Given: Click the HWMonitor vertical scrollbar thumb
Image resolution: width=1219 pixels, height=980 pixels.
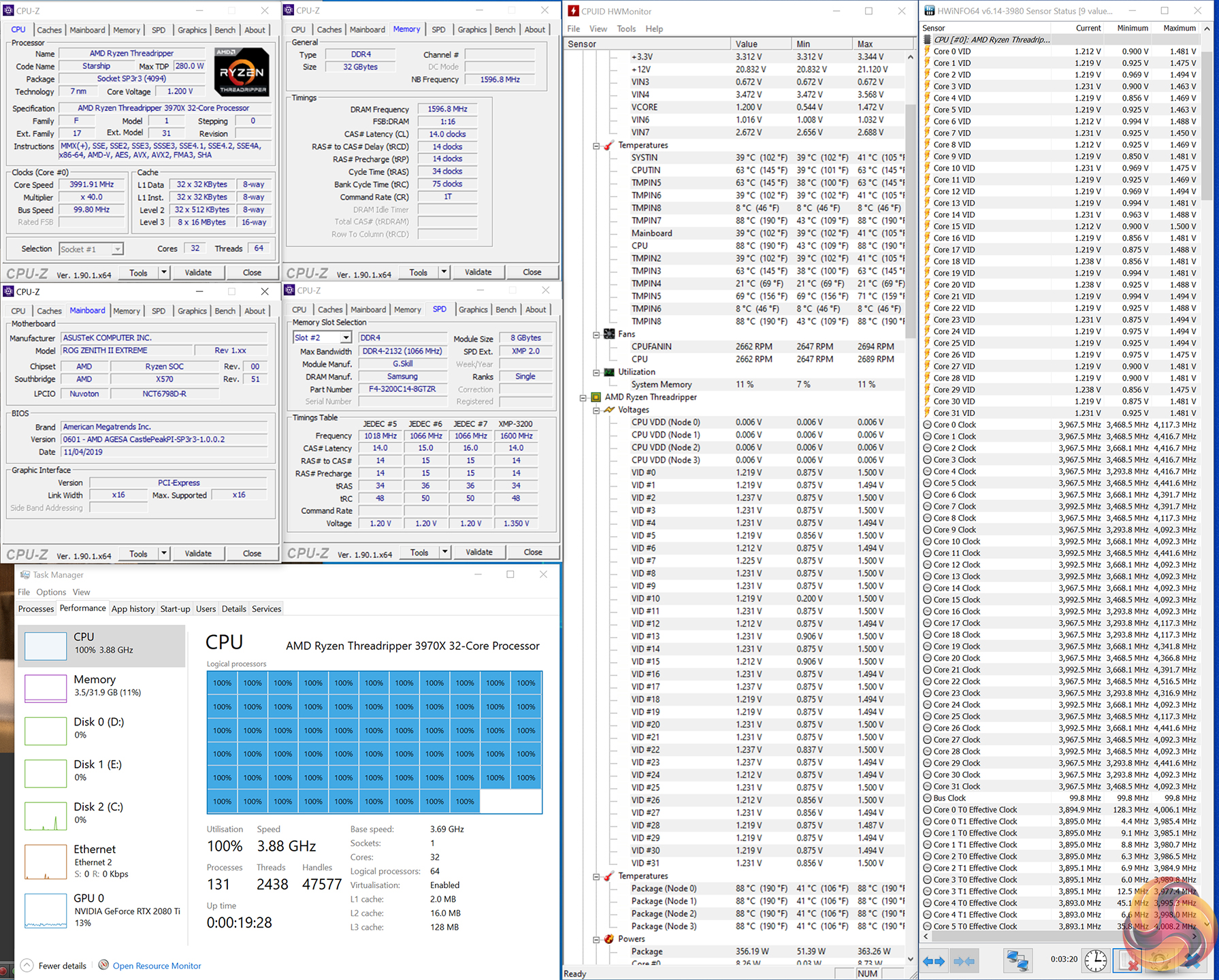Looking at the screenshot, I should tap(910, 221).
